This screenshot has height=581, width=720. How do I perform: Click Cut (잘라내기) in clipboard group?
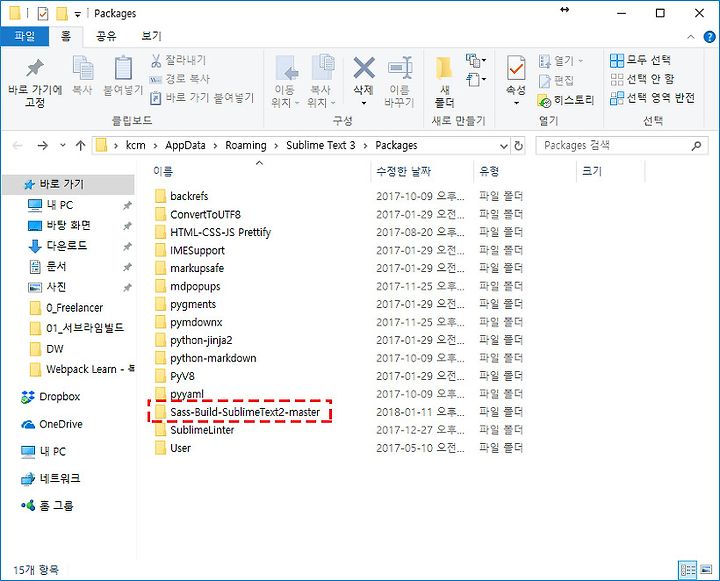pyautogui.click(x=179, y=60)
